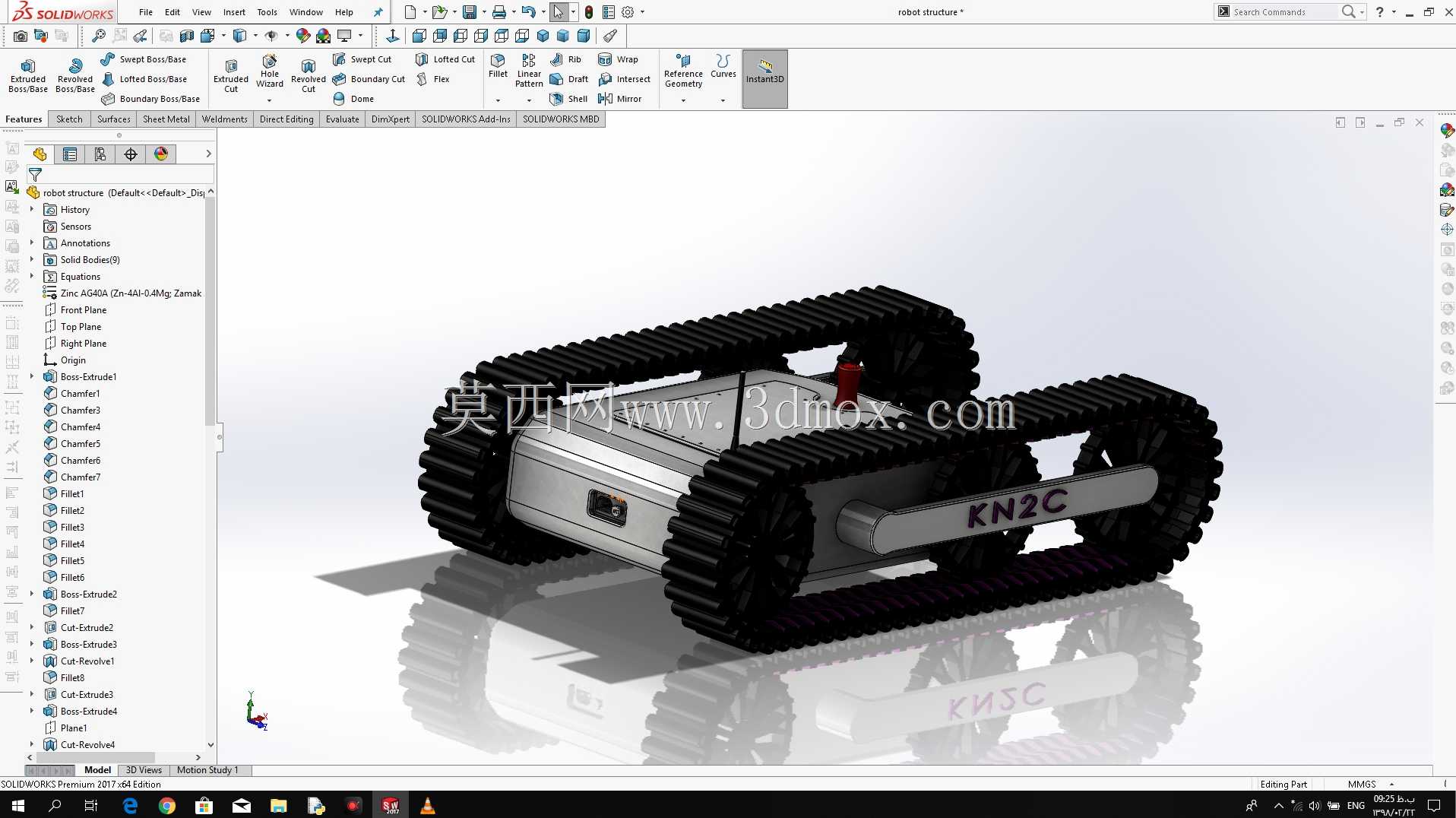The width and height of the screenshot is (1456, 818).
Task: Open the Edit Appearance color tool
Action: (303, 36)
